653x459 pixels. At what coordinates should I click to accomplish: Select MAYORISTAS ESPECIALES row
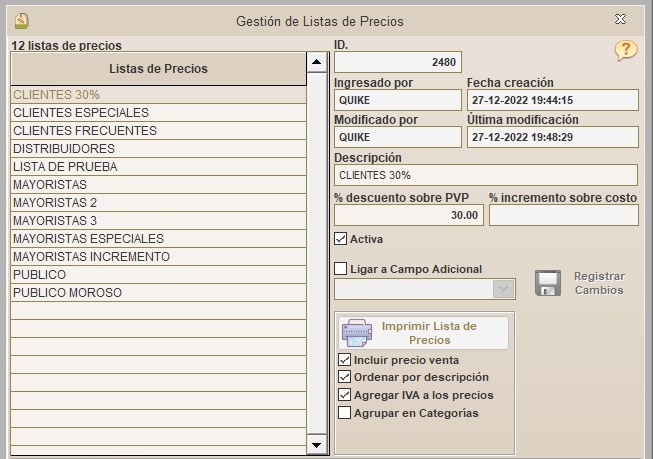[158, 238]
